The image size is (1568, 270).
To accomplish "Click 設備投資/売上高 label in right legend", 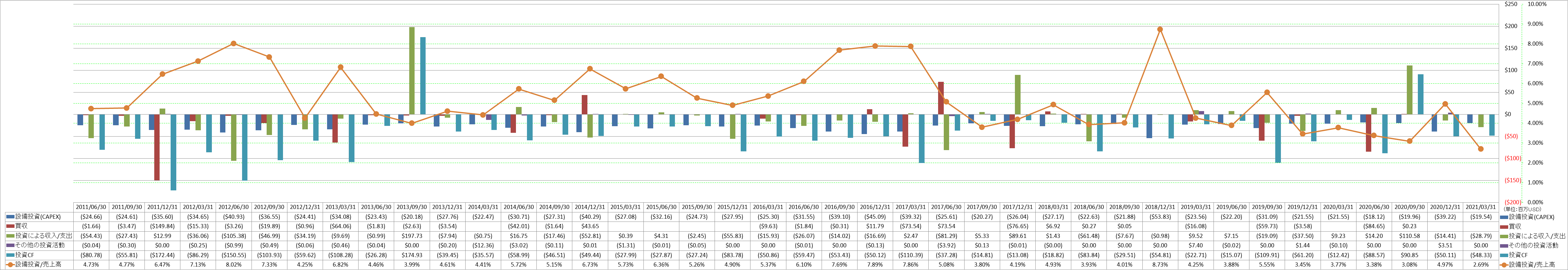I will [x=1533, y=265].
